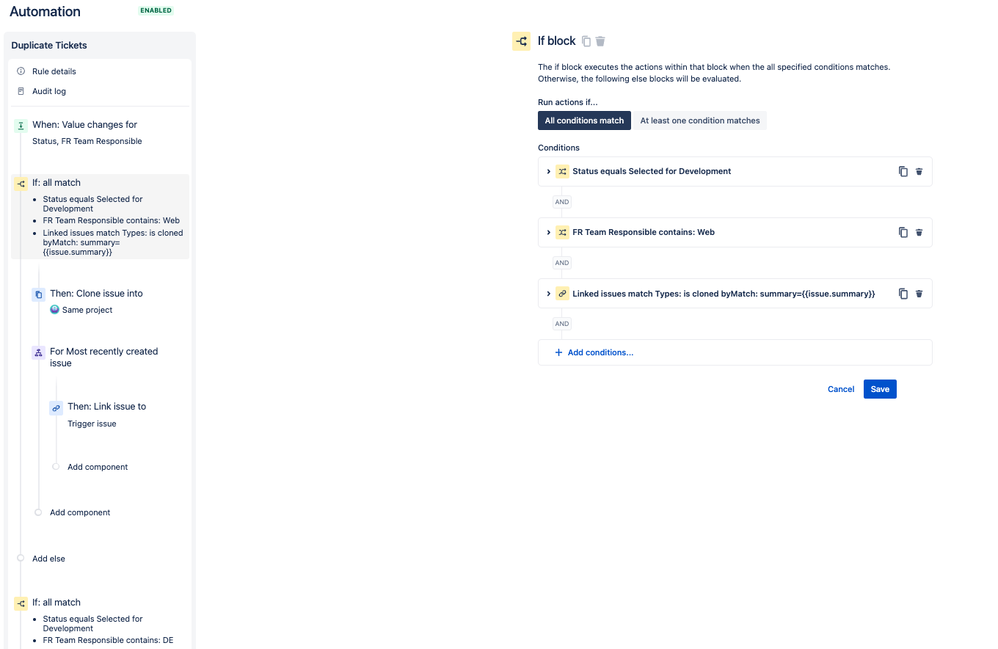Select the All conditions match option
The width and height of the screenshot is (998, 649).
584,119
